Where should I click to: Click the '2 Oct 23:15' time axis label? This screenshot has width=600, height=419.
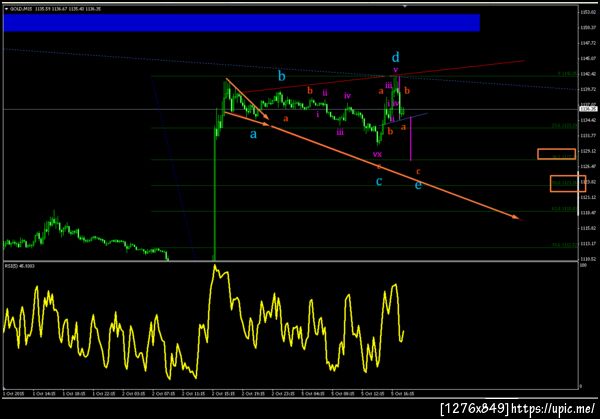coord(283,393)
